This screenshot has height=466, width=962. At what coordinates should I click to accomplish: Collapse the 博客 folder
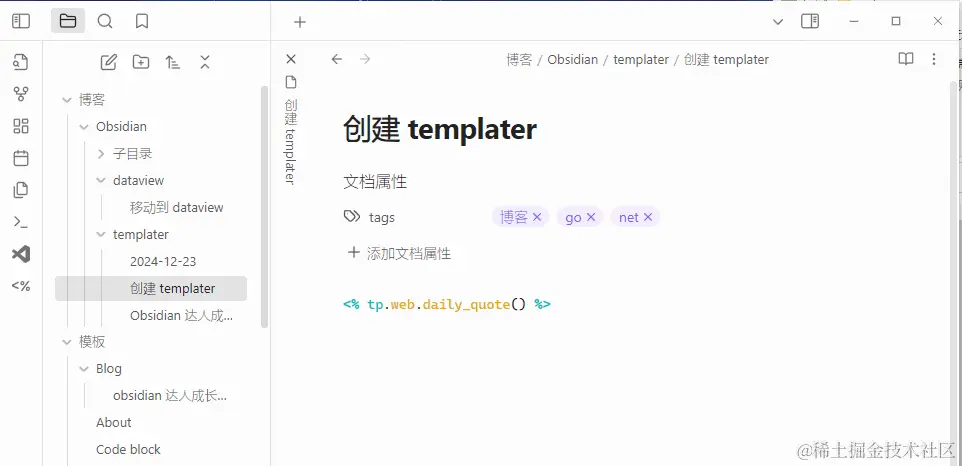click(x=67, y=99)
